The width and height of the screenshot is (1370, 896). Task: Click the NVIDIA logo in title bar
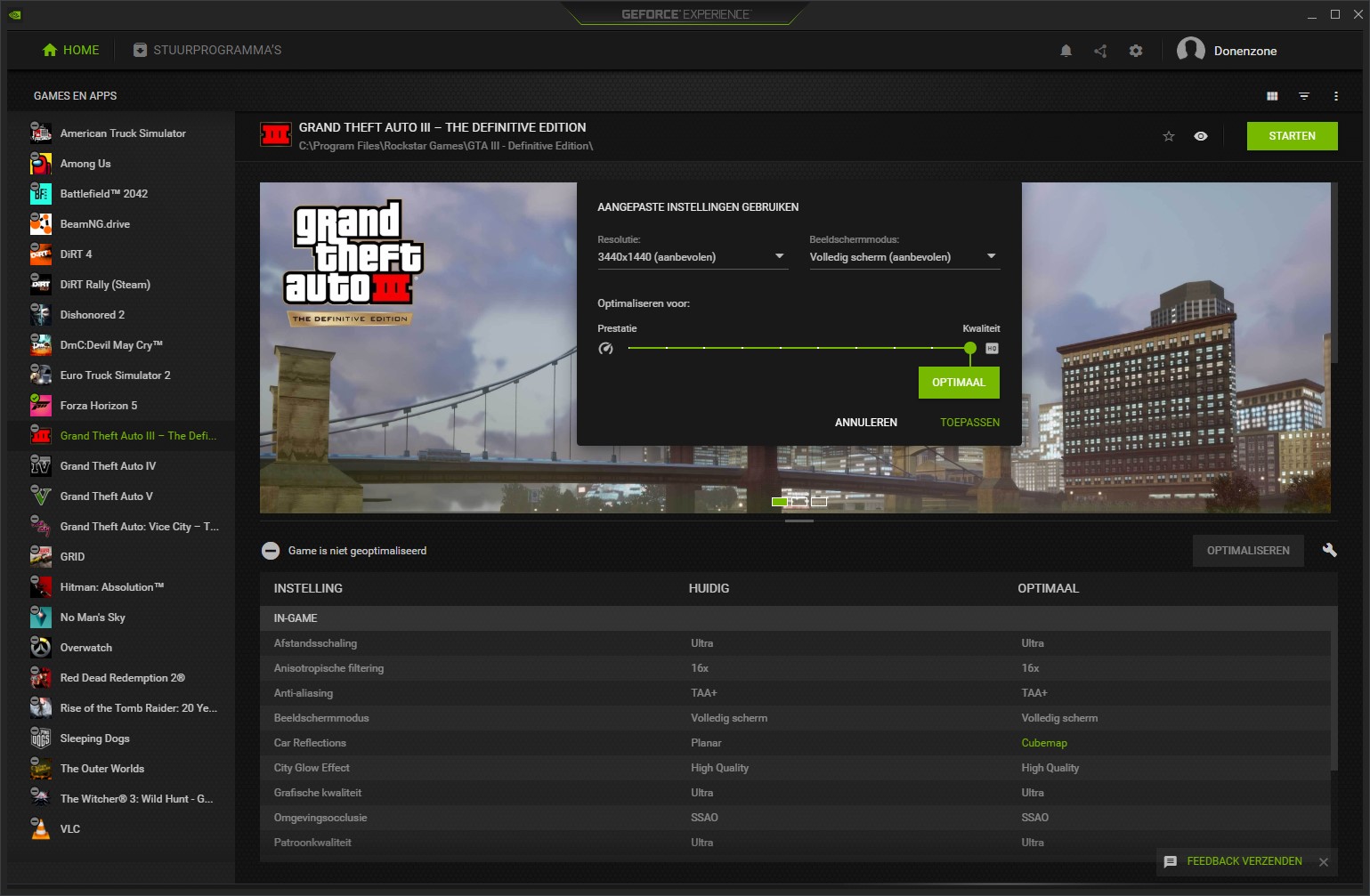(x=14, y=14)
